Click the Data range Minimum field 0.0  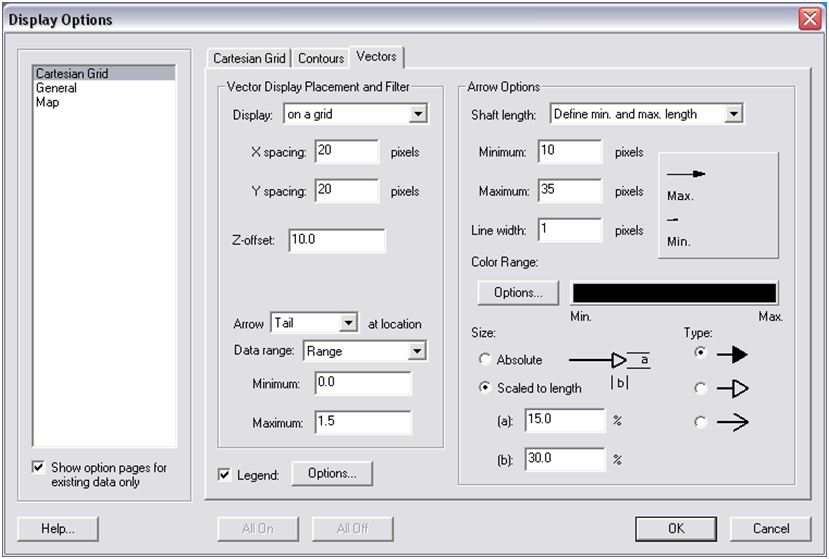click(x=363, y=383)
